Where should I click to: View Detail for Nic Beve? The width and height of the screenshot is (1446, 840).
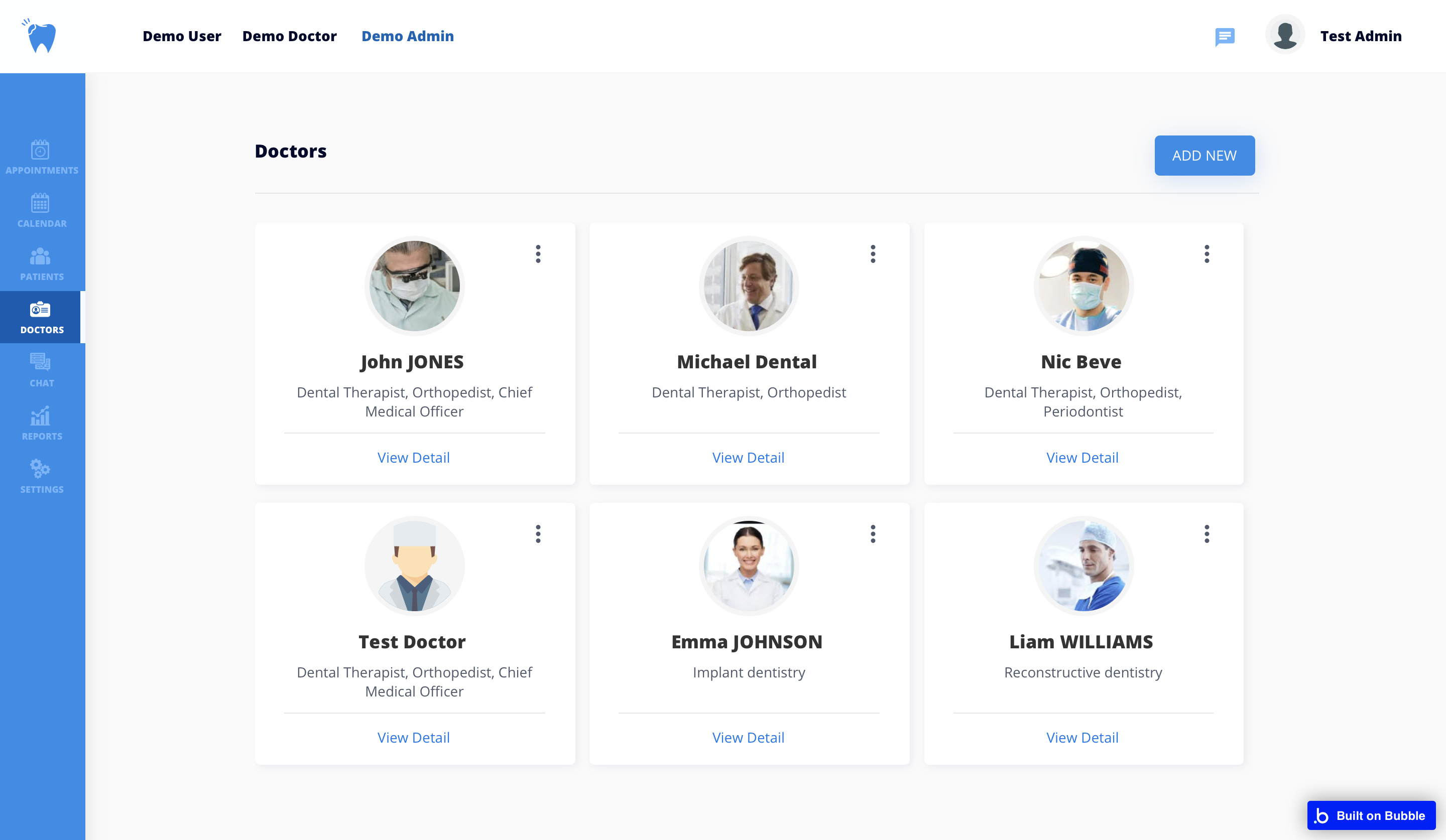click(1082, 458)
